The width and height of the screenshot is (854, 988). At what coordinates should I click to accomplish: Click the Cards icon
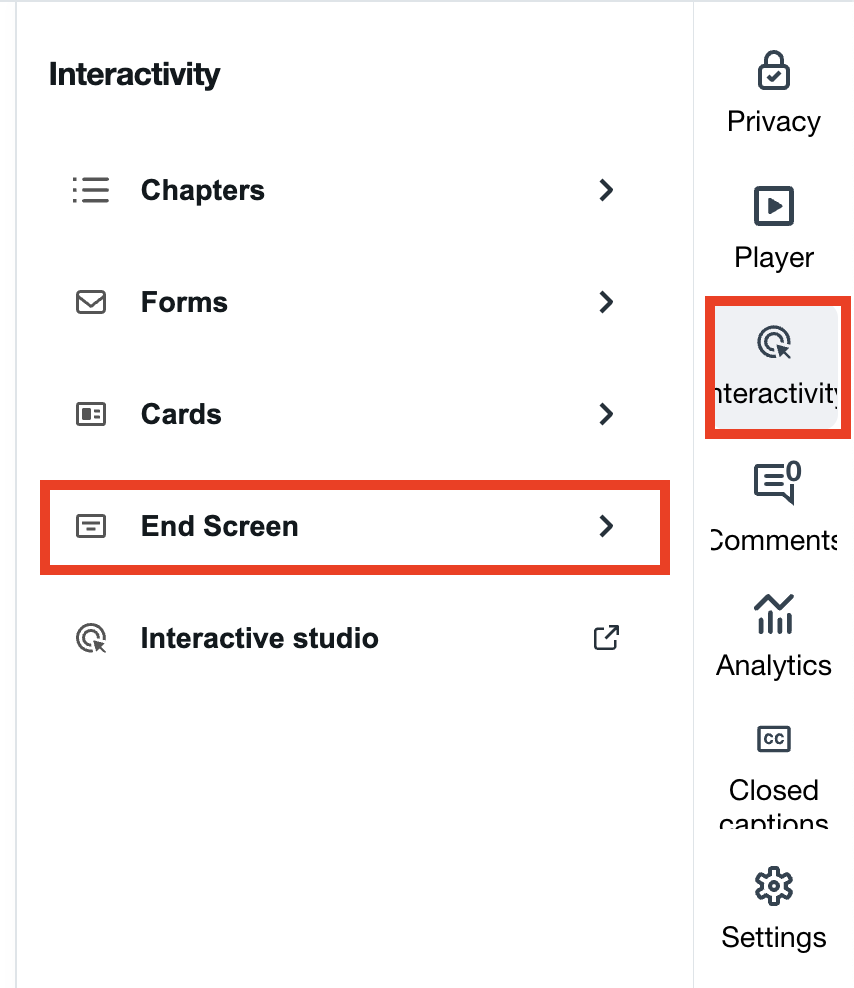click(x=91, y=414)
